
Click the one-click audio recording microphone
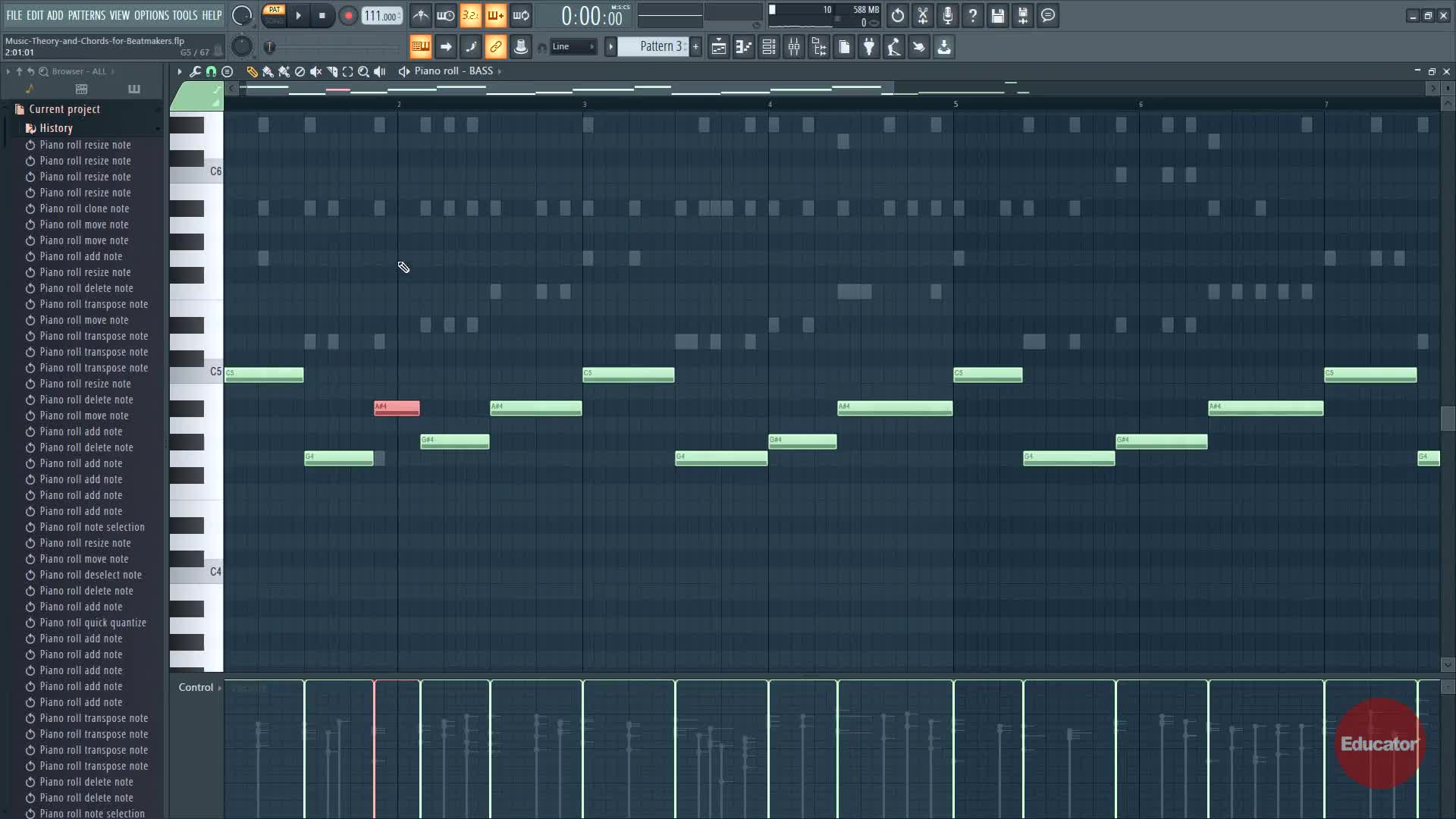click(947, 15)
